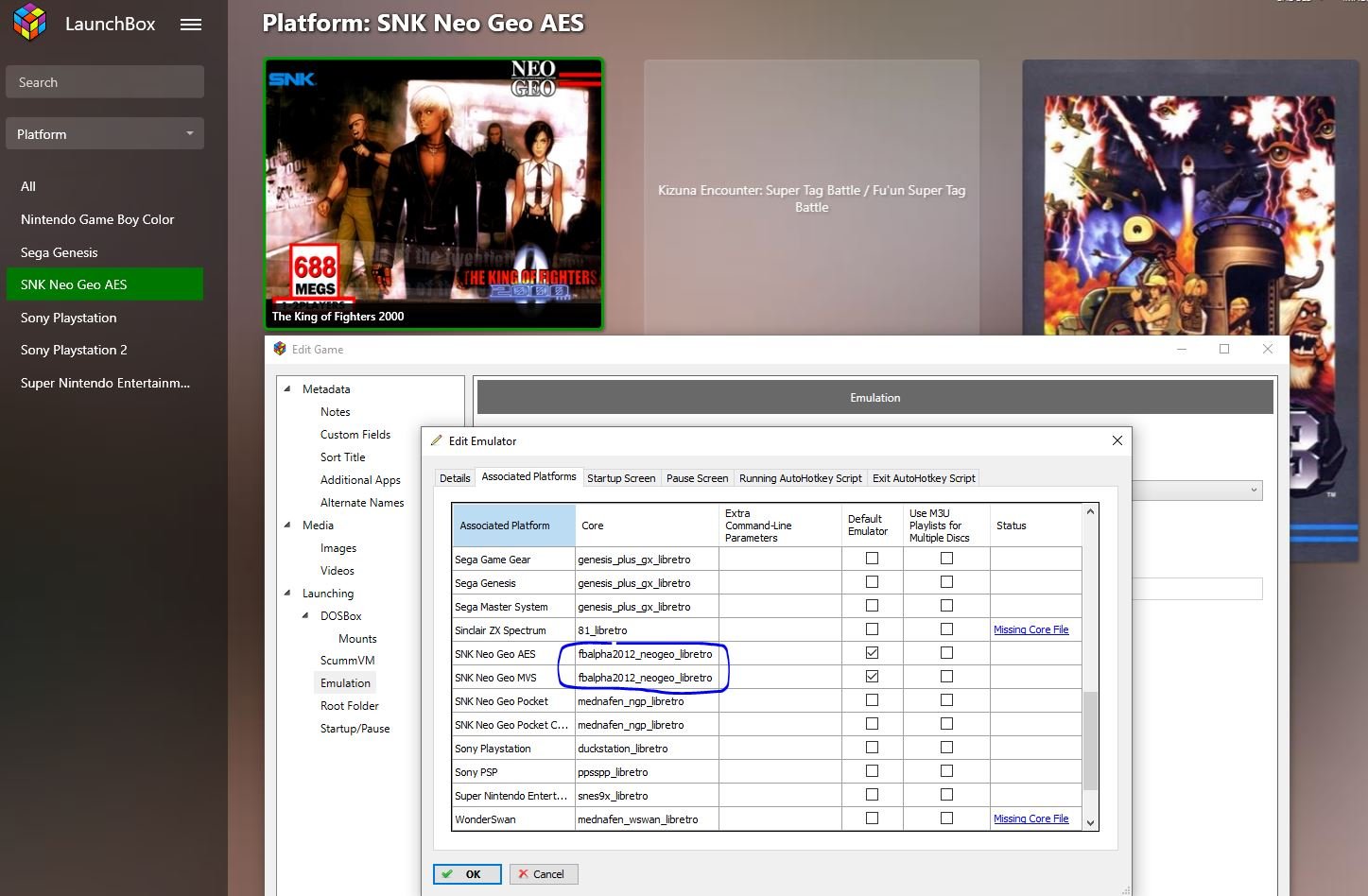This screenshot has height=896, width=1368.
Task: Open the Startup Screen tab
Action: click(621, 478)
